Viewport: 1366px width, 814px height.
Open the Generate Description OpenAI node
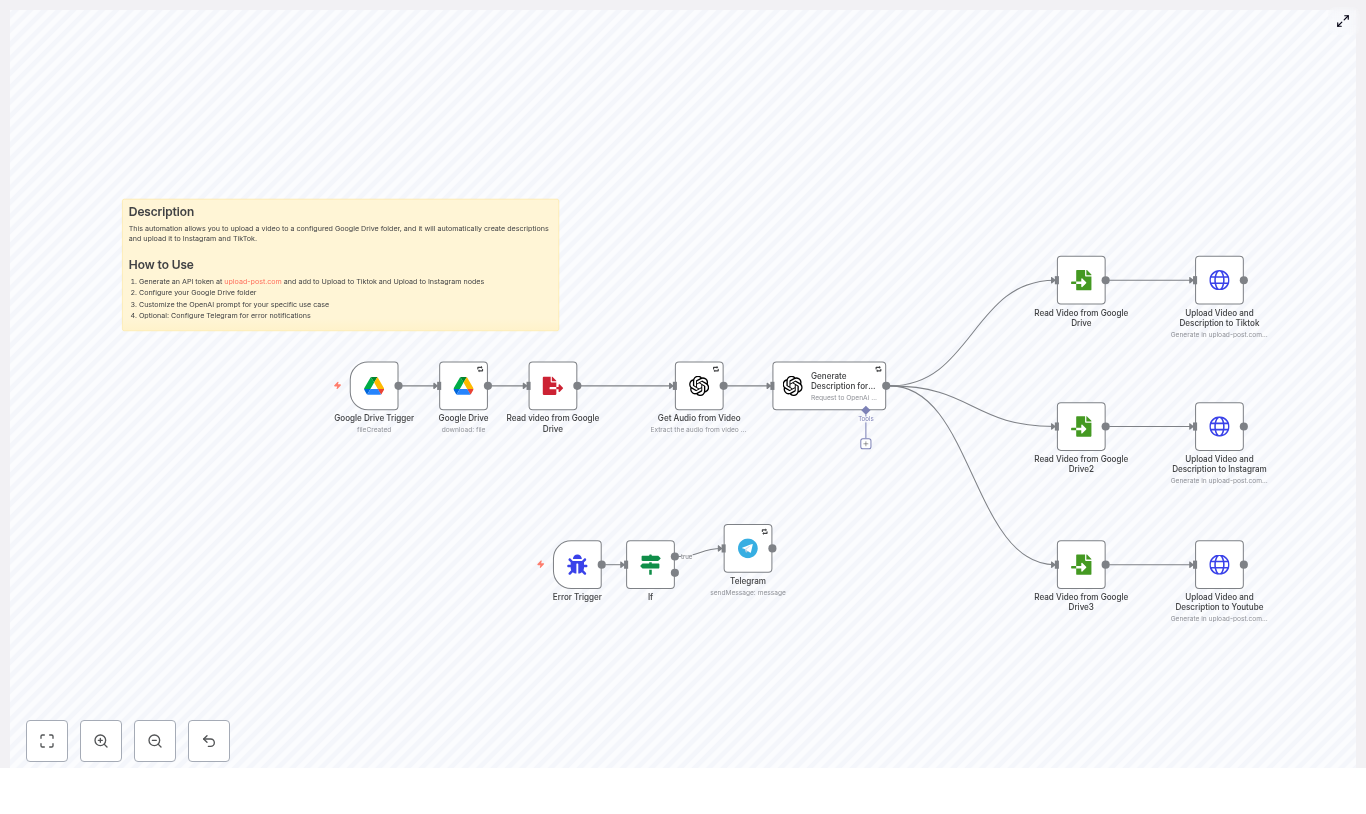pos(829,385)
